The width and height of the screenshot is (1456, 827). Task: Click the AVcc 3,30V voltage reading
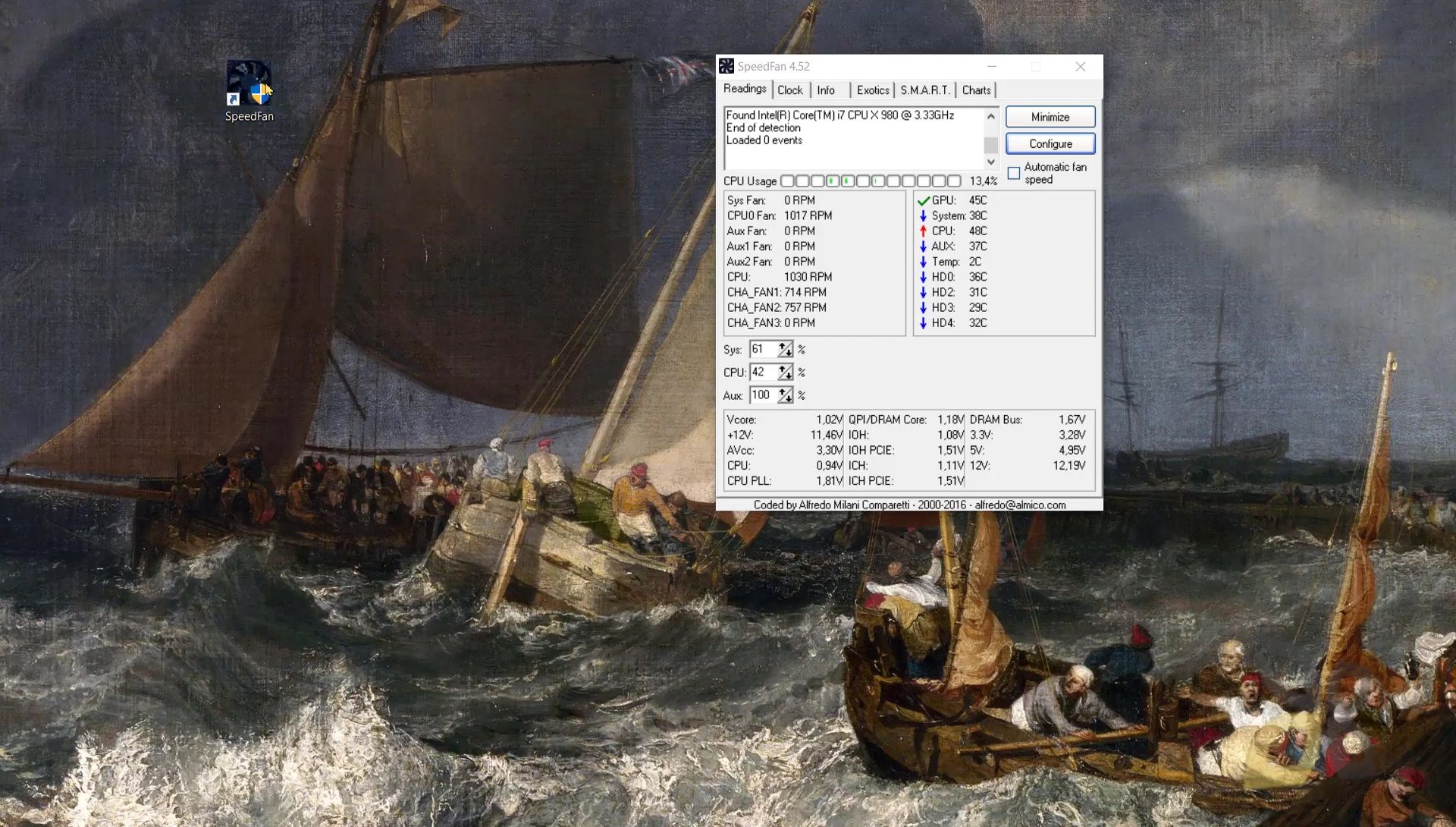pos(785,451)
